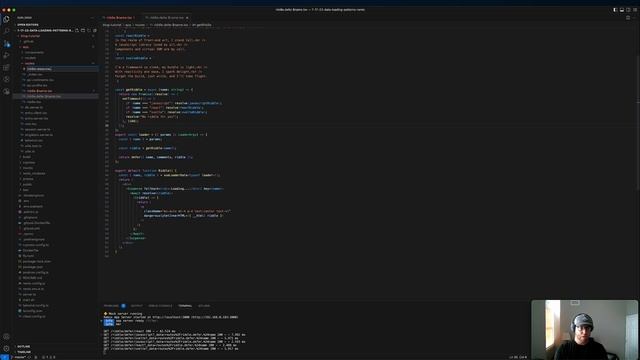Open entry.client.tsx in file tree

tap(35, 113)
